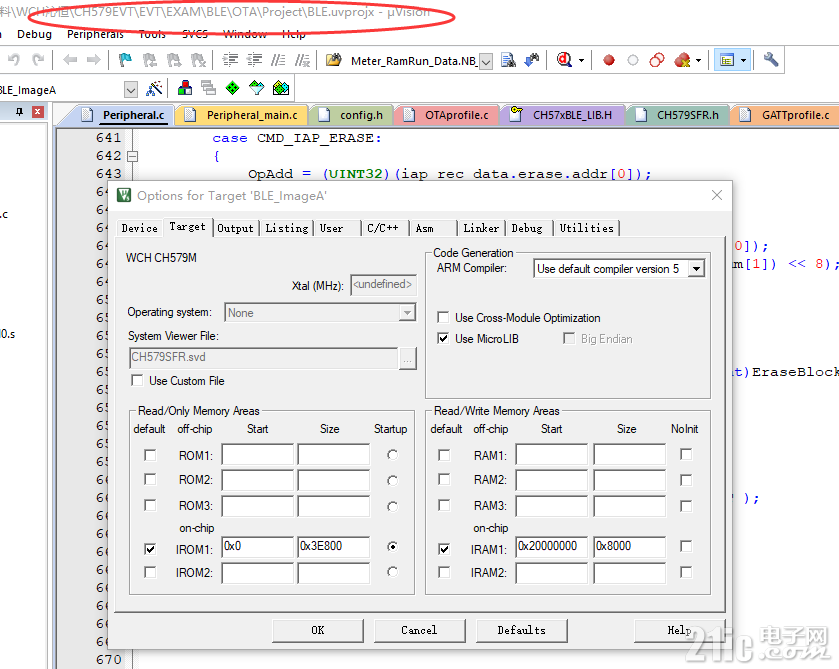Image resolution: width=839 pixels, height=669 pixels.
Task: Click the Indent selection icon
Action: coord(230,59)
